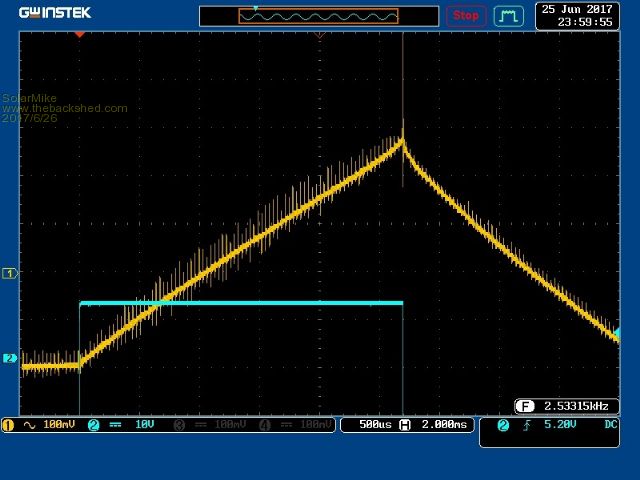The height and width of the screenshot is (480, 640).
Task: Click the channel 1 yellow number badge
Action: click(9, 425)
